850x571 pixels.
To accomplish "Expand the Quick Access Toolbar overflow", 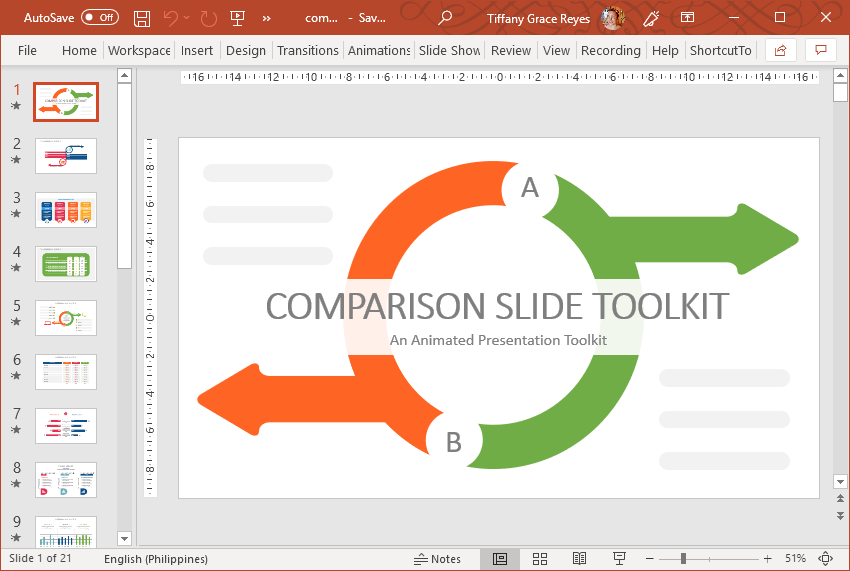I will click(x=267, y=18).
